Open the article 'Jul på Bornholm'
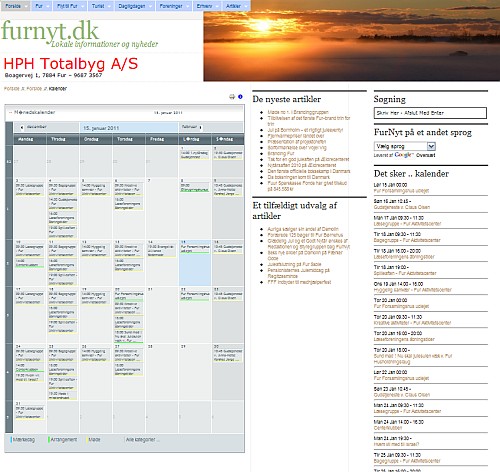The width and height of the screenshot is (500, 472). tap(305, 130)
